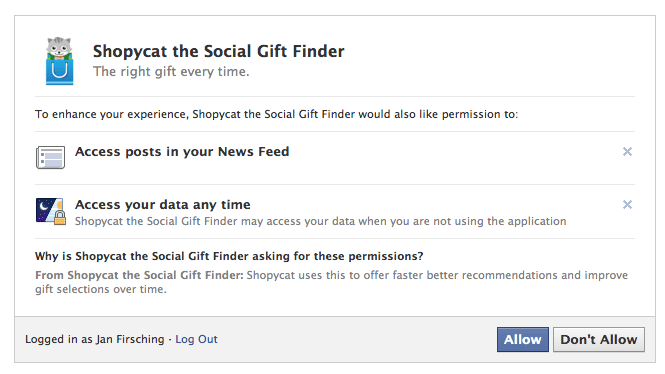665x374 pixels.
Task: Click the tagline The right gift every time
Action: click(x=171, y=72)
